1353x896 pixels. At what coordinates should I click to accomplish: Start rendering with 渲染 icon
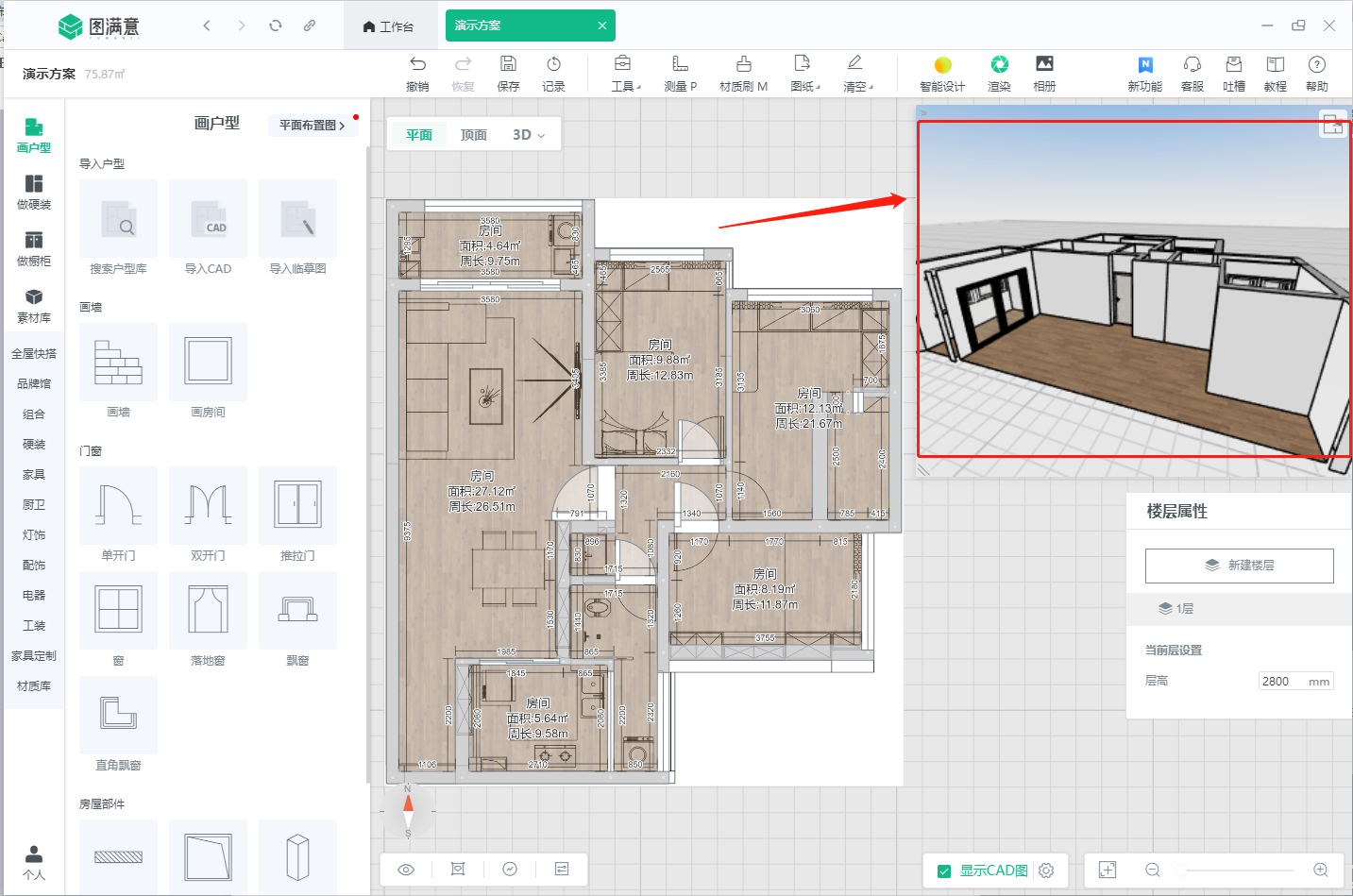(x=999, y=64)
